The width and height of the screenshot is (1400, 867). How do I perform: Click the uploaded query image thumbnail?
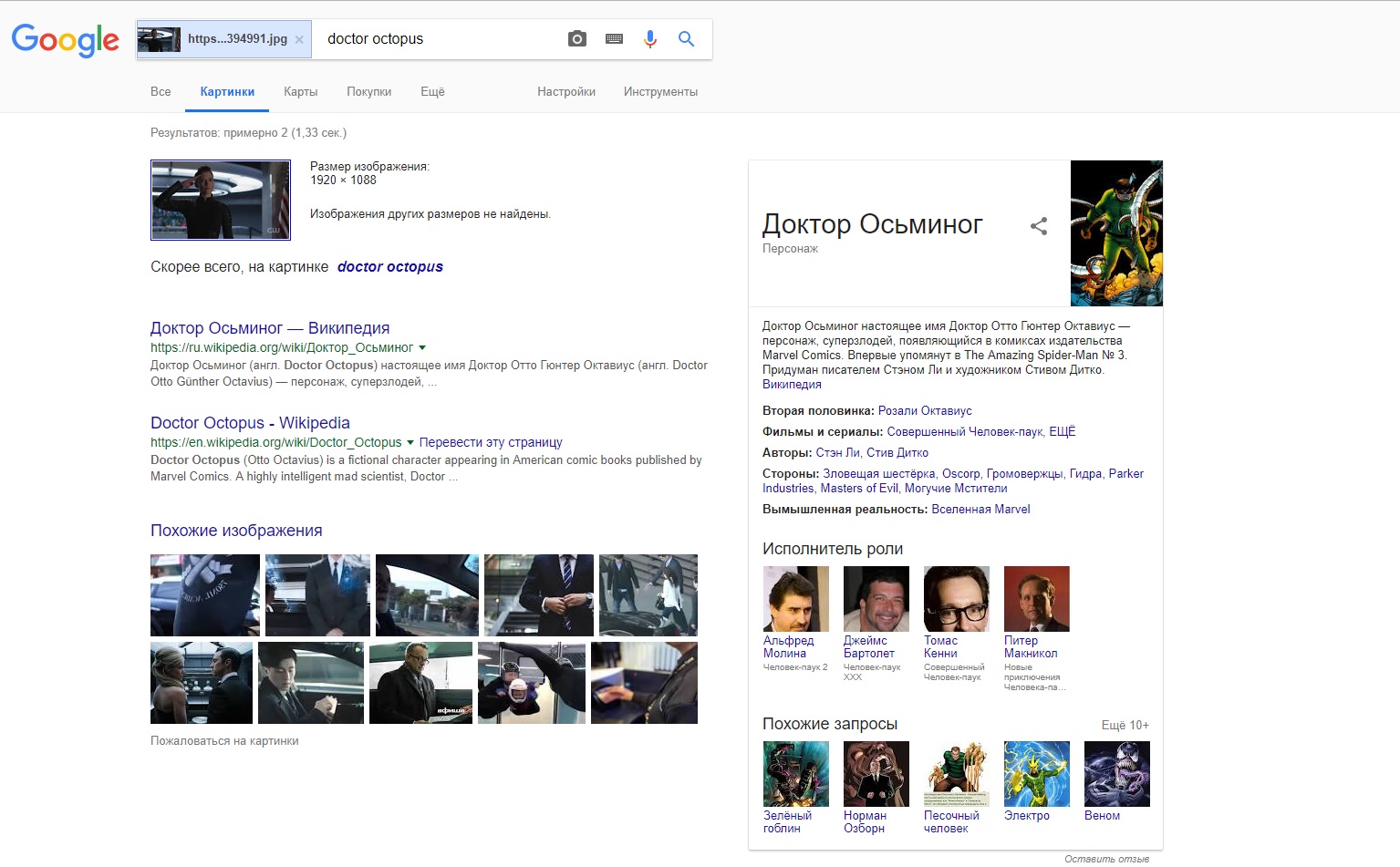click(x=221, y=201)
